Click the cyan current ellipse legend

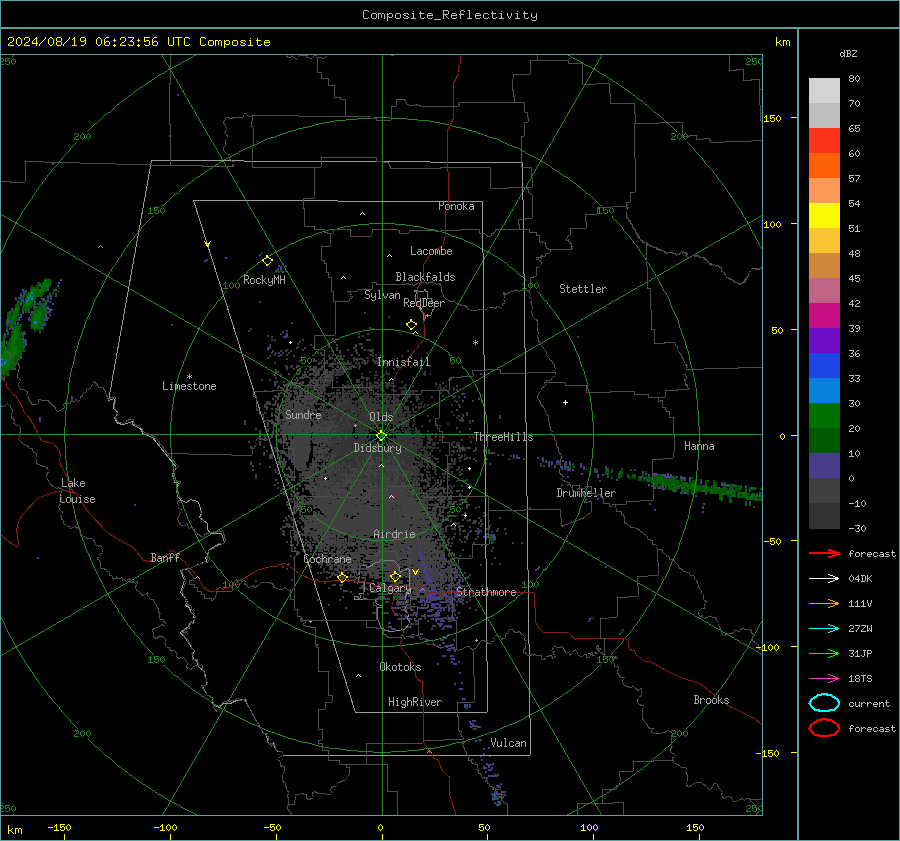824,703
